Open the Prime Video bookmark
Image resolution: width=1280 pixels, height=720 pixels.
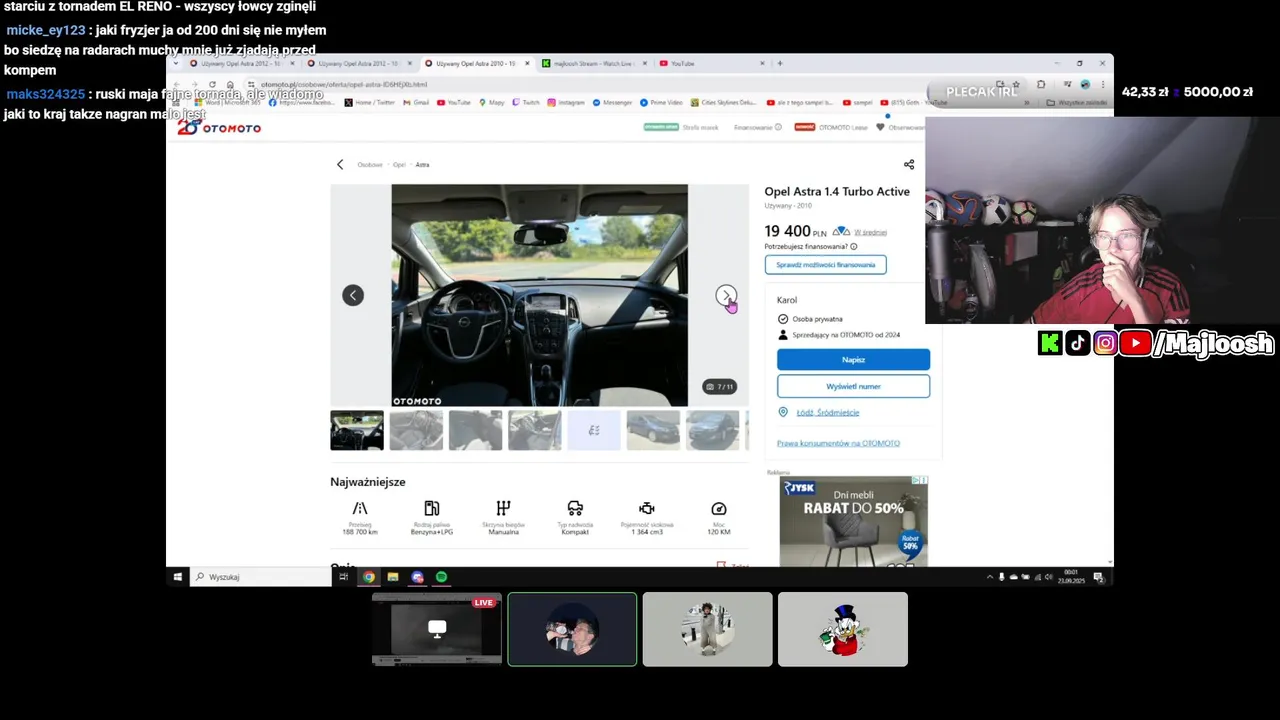[x=661, y=102]
